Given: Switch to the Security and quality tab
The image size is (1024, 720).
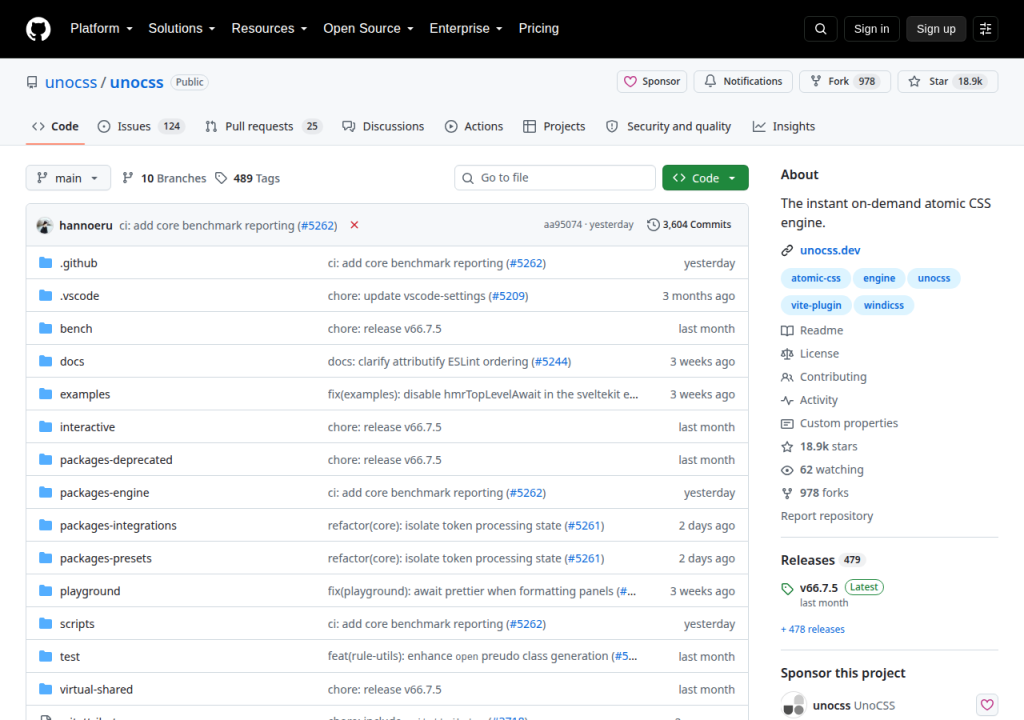Looking at the screenshot, I should [669, 126].
